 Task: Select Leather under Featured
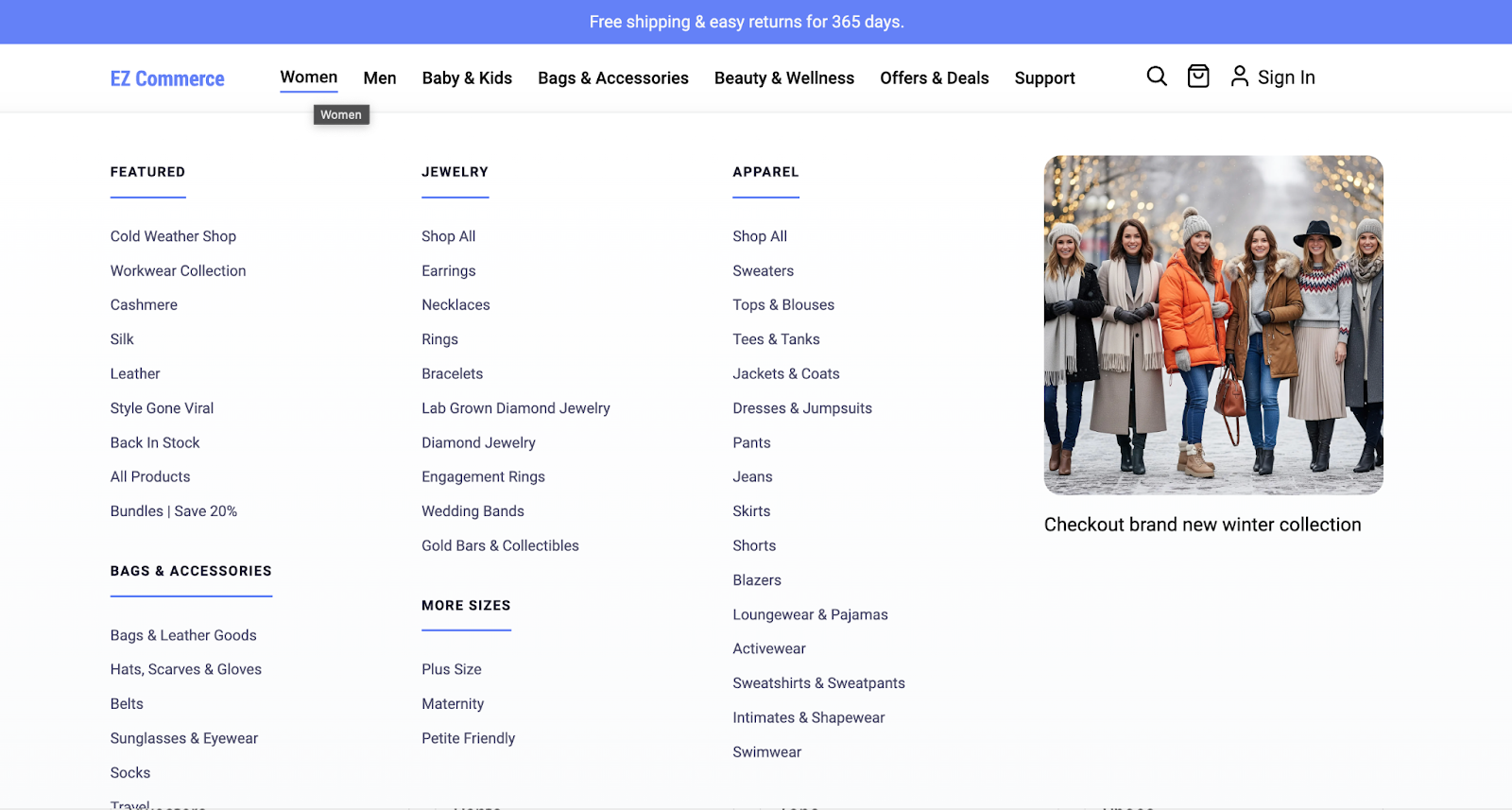[x=135, y=373]
